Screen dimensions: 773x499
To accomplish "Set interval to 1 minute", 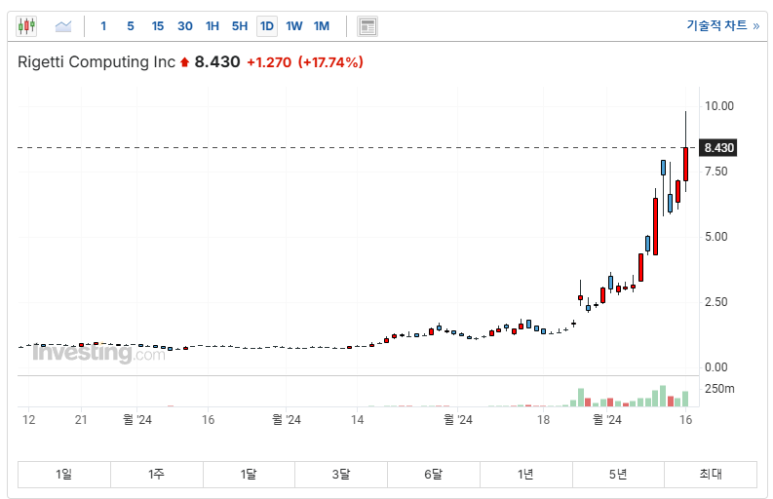I will tap(103, 26).
